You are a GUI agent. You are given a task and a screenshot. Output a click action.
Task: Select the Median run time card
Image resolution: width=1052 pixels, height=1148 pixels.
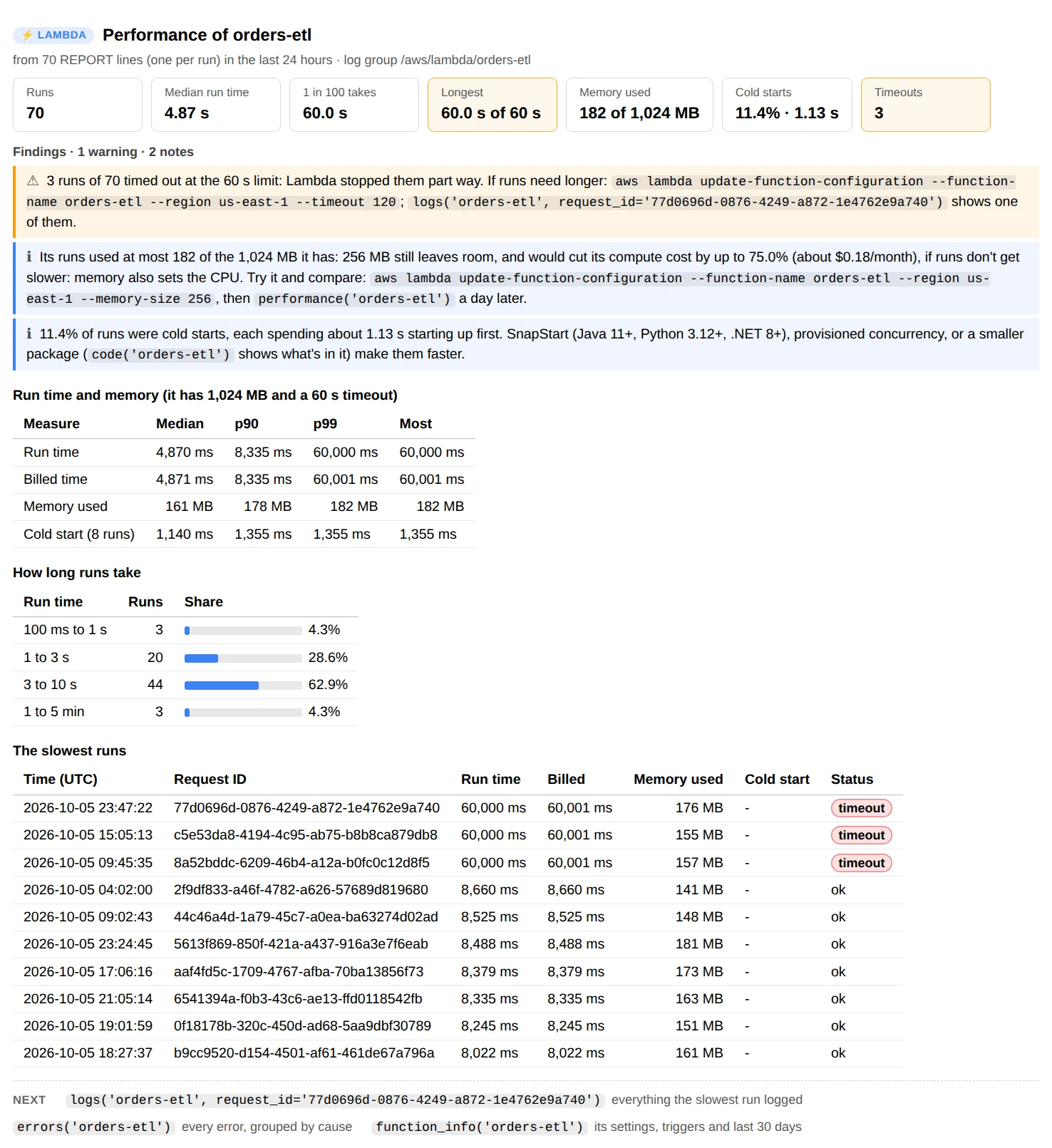(216, 105)
